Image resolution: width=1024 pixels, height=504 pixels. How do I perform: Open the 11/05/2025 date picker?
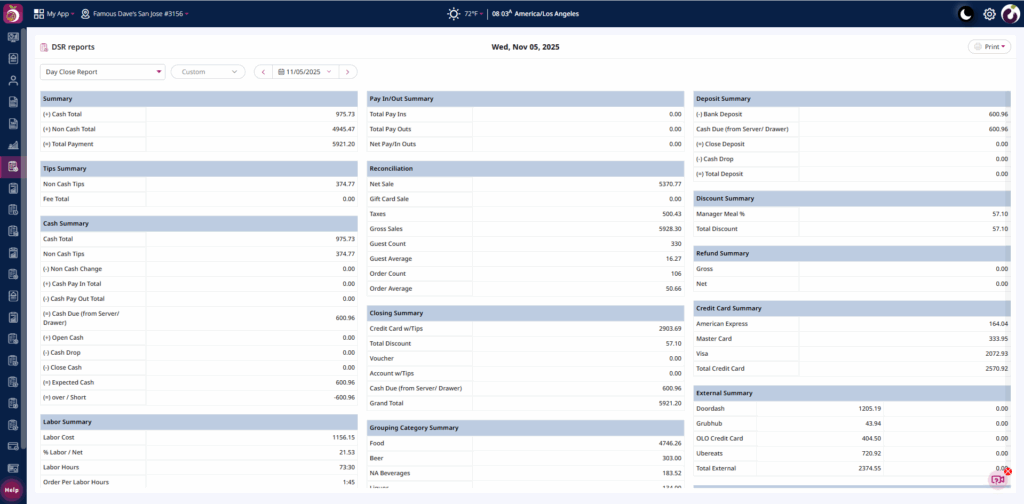point(305,72)
